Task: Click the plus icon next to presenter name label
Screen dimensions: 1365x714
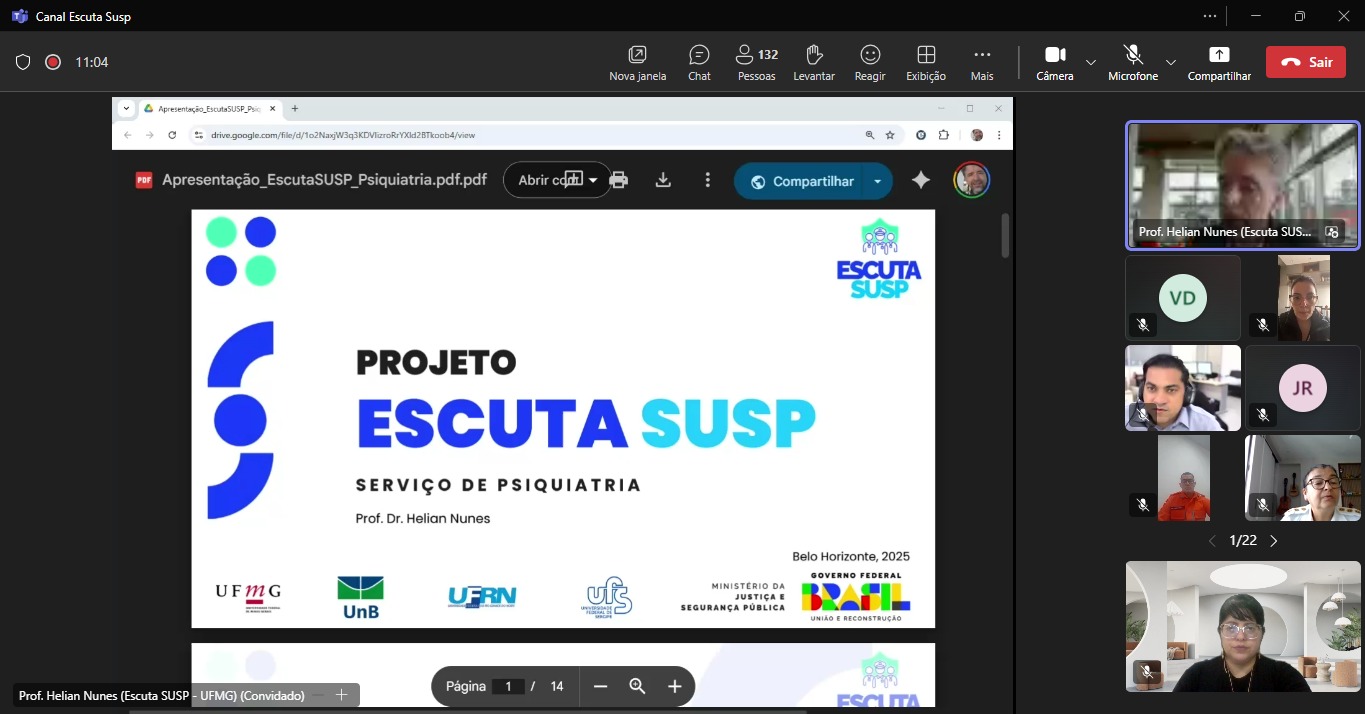Action: coord(341,695)
